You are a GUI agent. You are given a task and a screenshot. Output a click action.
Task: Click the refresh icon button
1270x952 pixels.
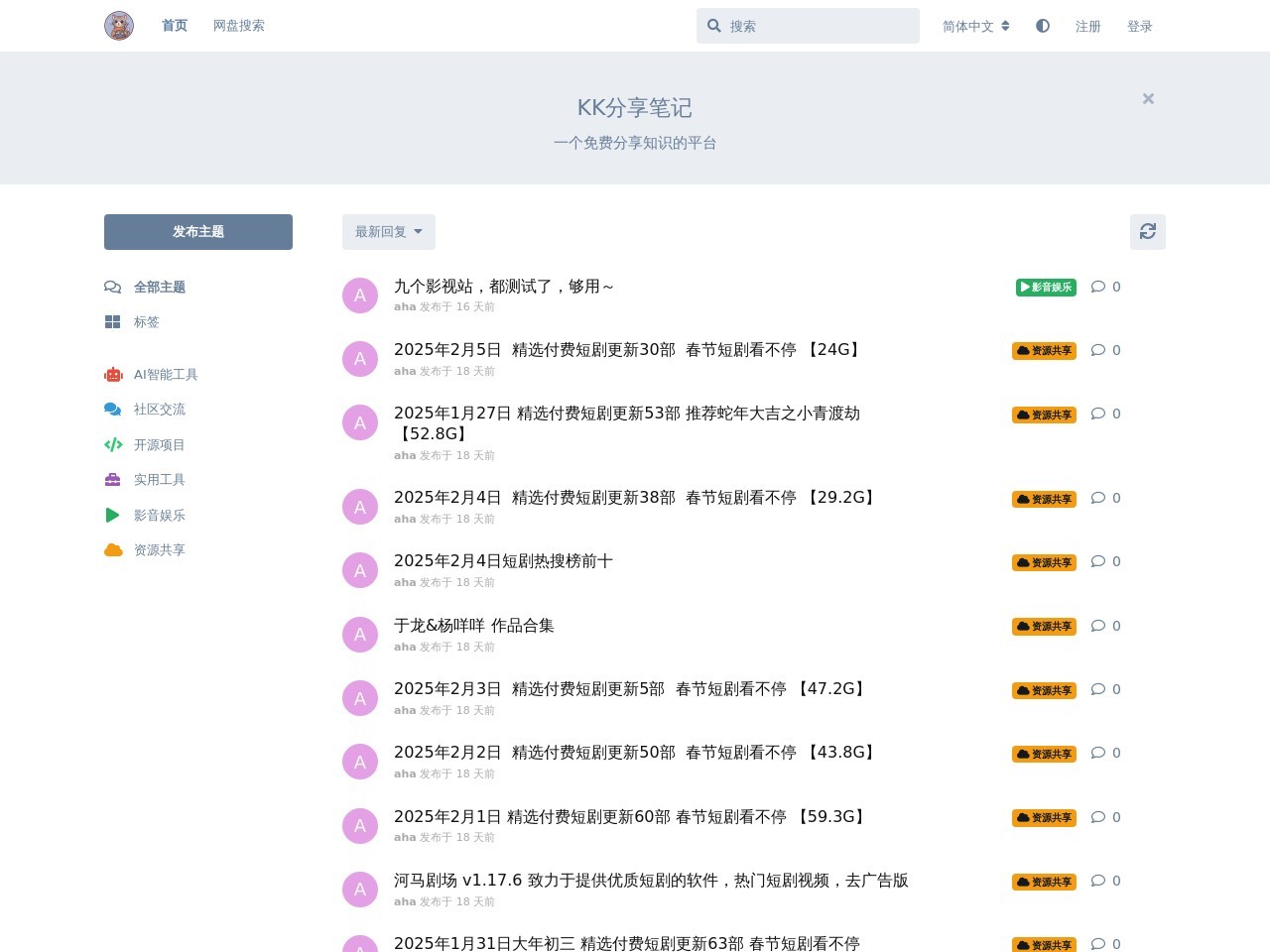[1148, 232]
